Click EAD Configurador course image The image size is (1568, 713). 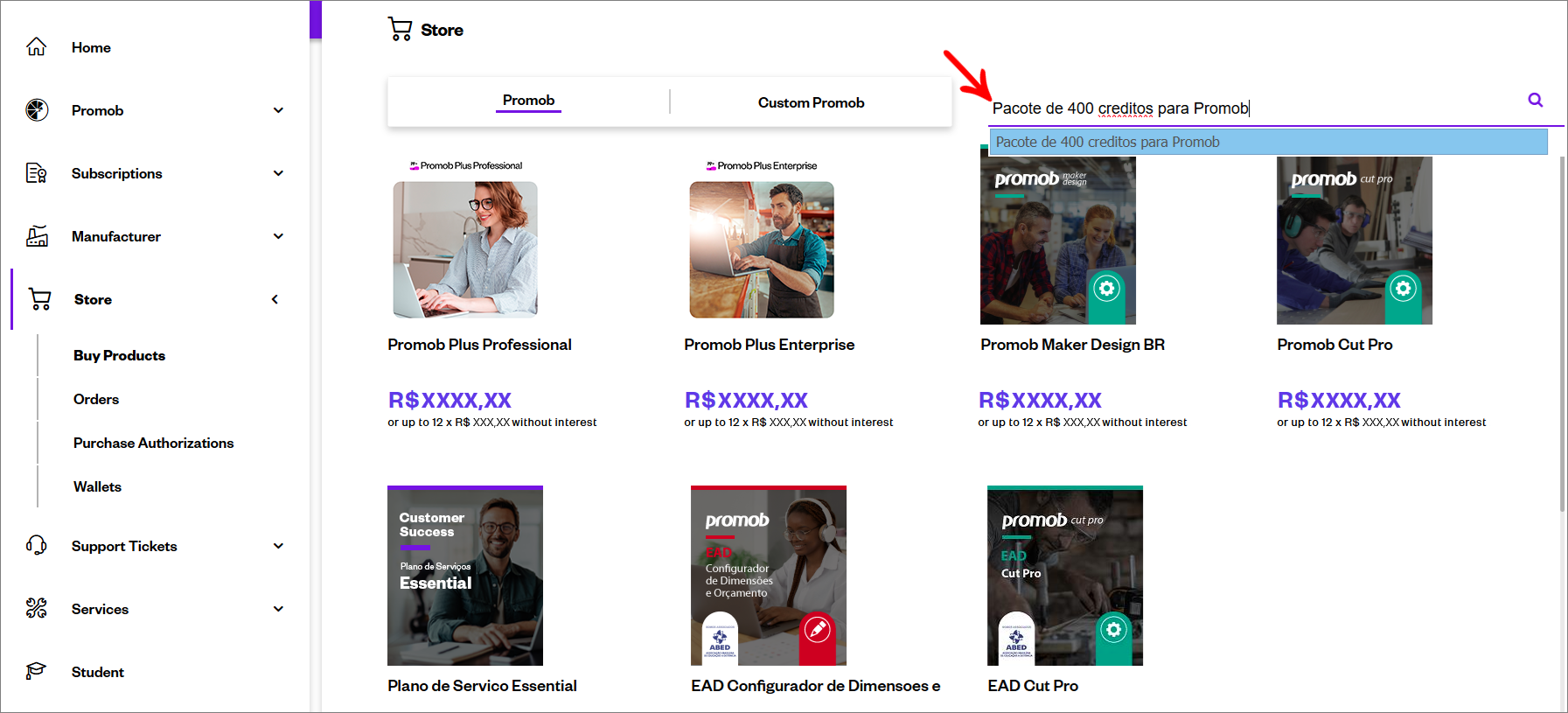pyautogui.click(x=769, y=576)
